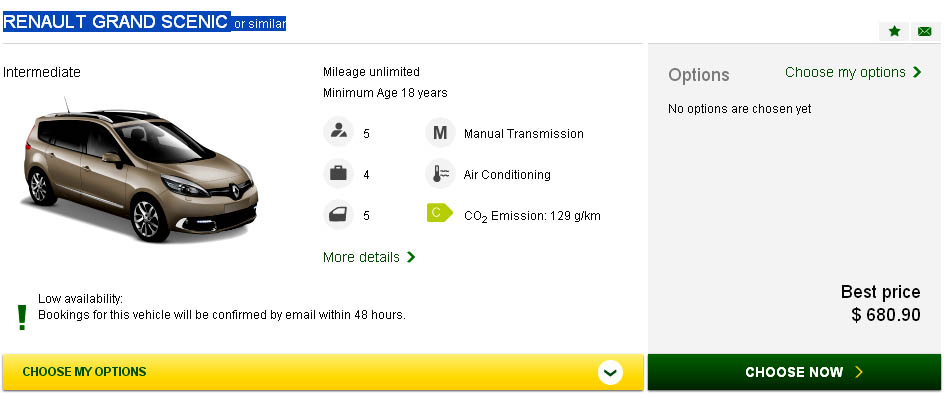Screen dimensions: 944x394
Task: Click the yellow Choose My Options bar
Action: 323,372
